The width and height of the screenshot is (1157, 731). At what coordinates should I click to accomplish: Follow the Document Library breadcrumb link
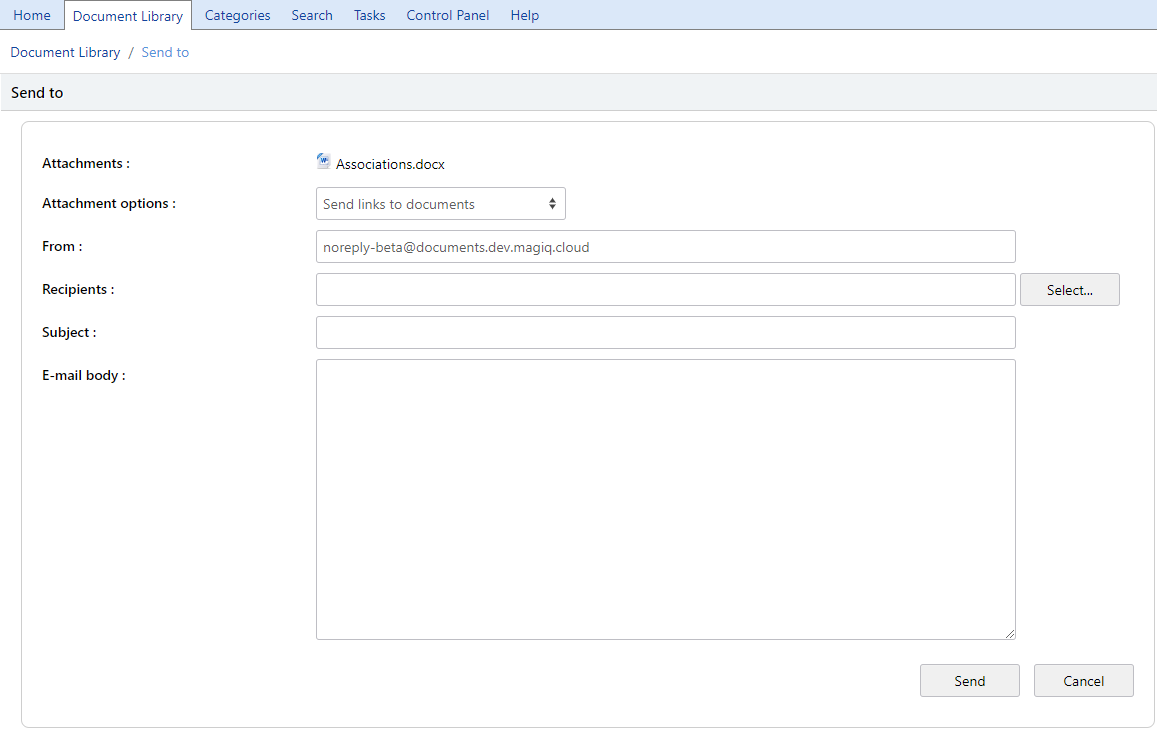point(65,52)
